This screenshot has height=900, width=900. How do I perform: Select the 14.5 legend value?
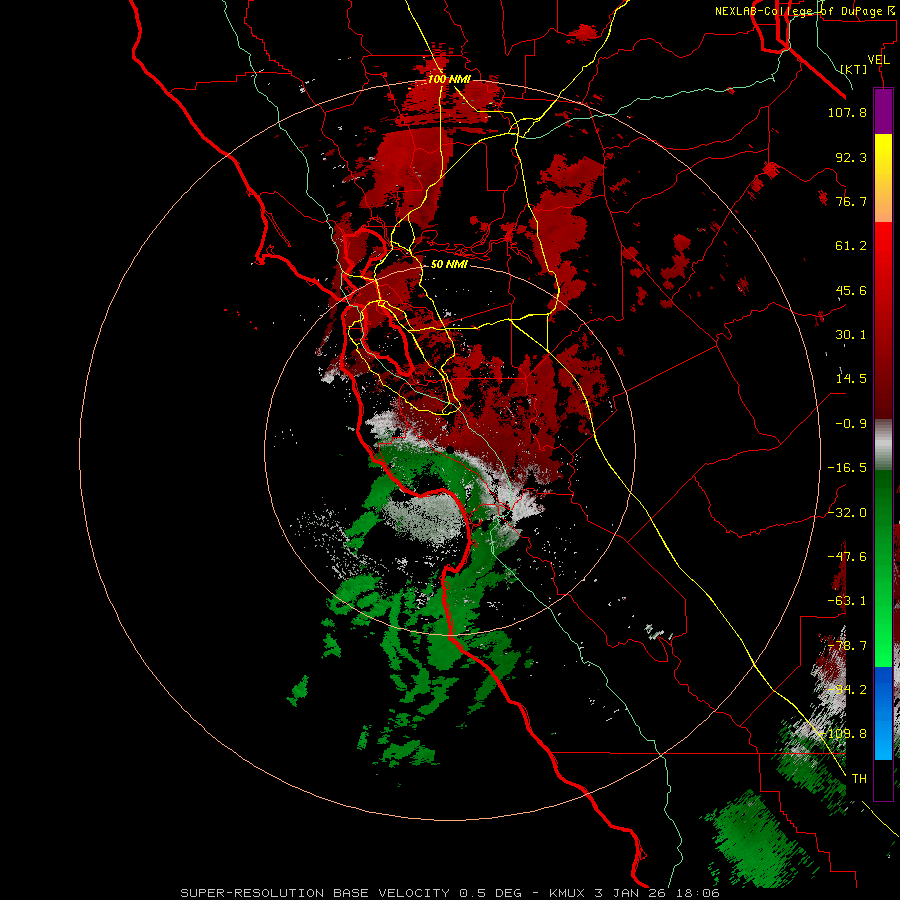851,379
